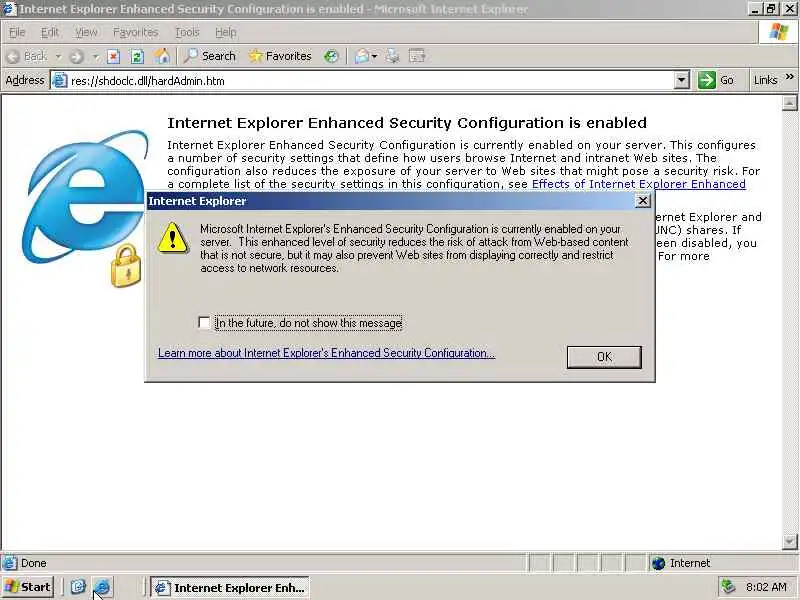The height and width of the screenshot is (600, 800).
Task: Open the Start menu
Action: pos(29,587)
